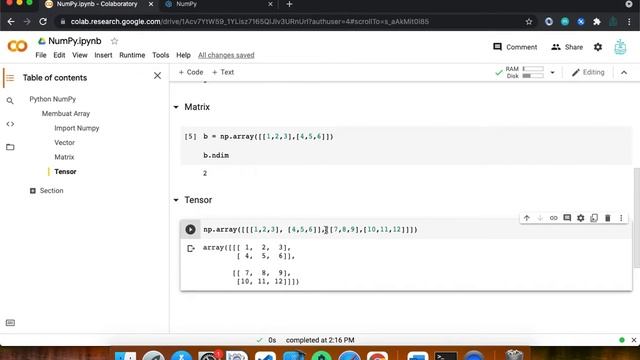Open the View menu
The image size is (640, 360).
pyautogui.click(x=80, y=55)
